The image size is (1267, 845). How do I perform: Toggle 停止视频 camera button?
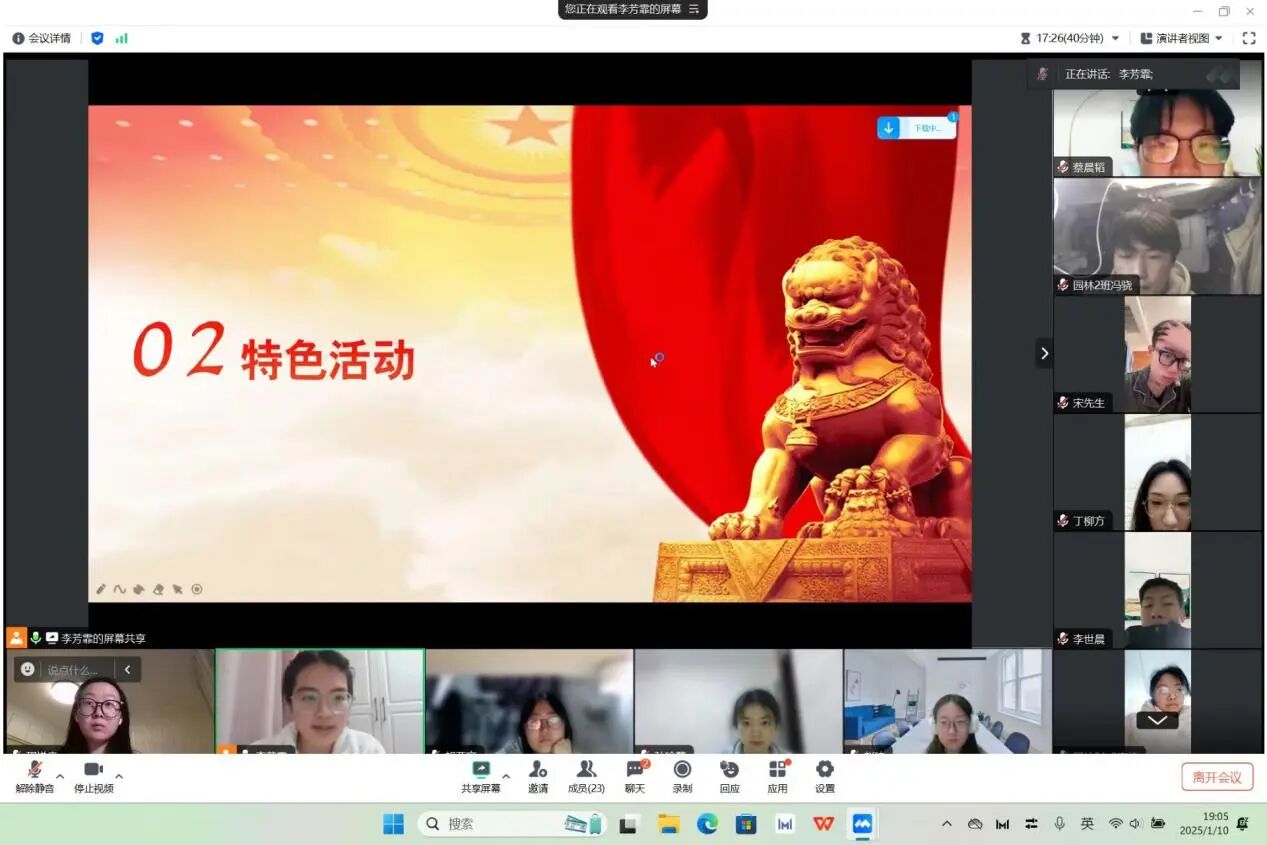pos(93,775)
